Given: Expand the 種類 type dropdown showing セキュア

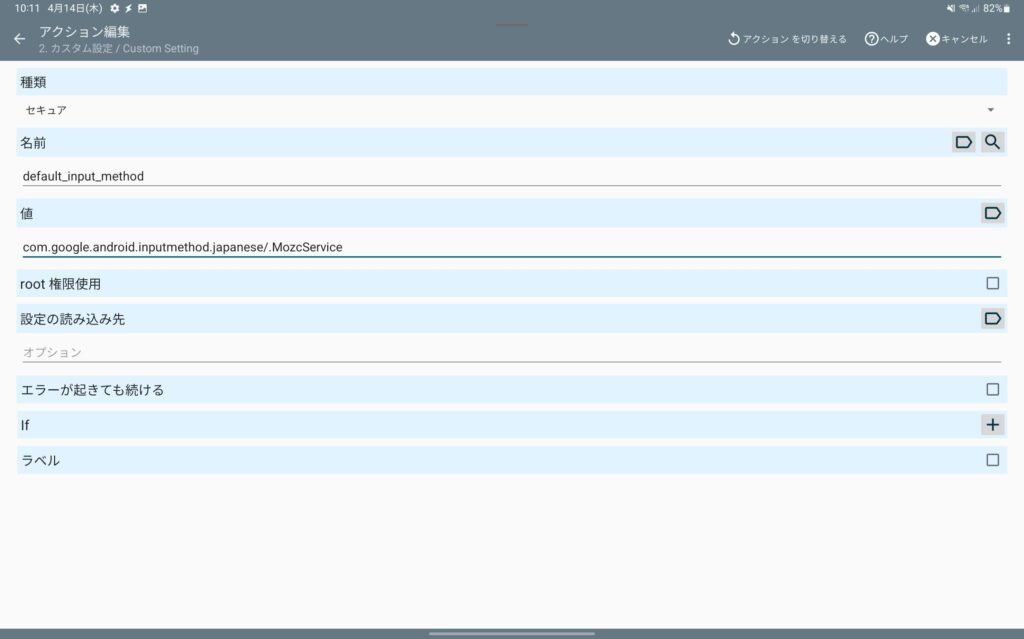Looking at the screenshot, I should (511, 110).
